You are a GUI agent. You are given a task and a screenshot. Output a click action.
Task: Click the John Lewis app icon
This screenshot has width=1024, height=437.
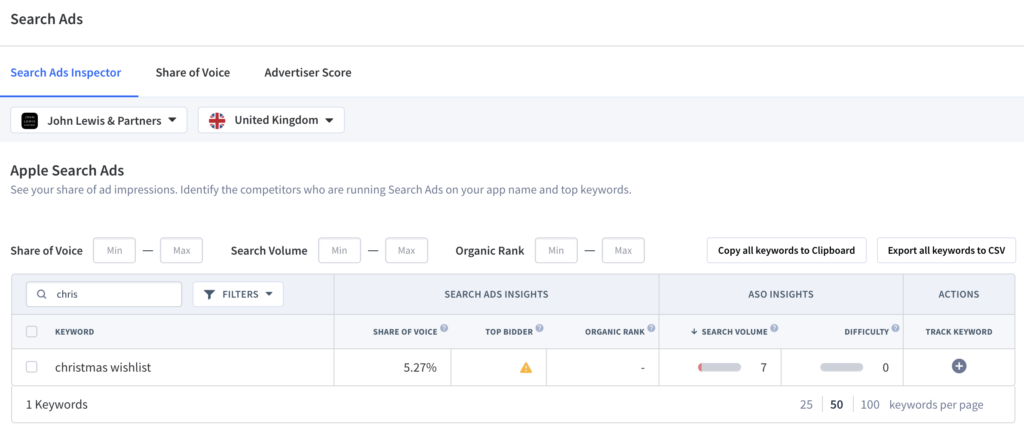tap(29, 120)
